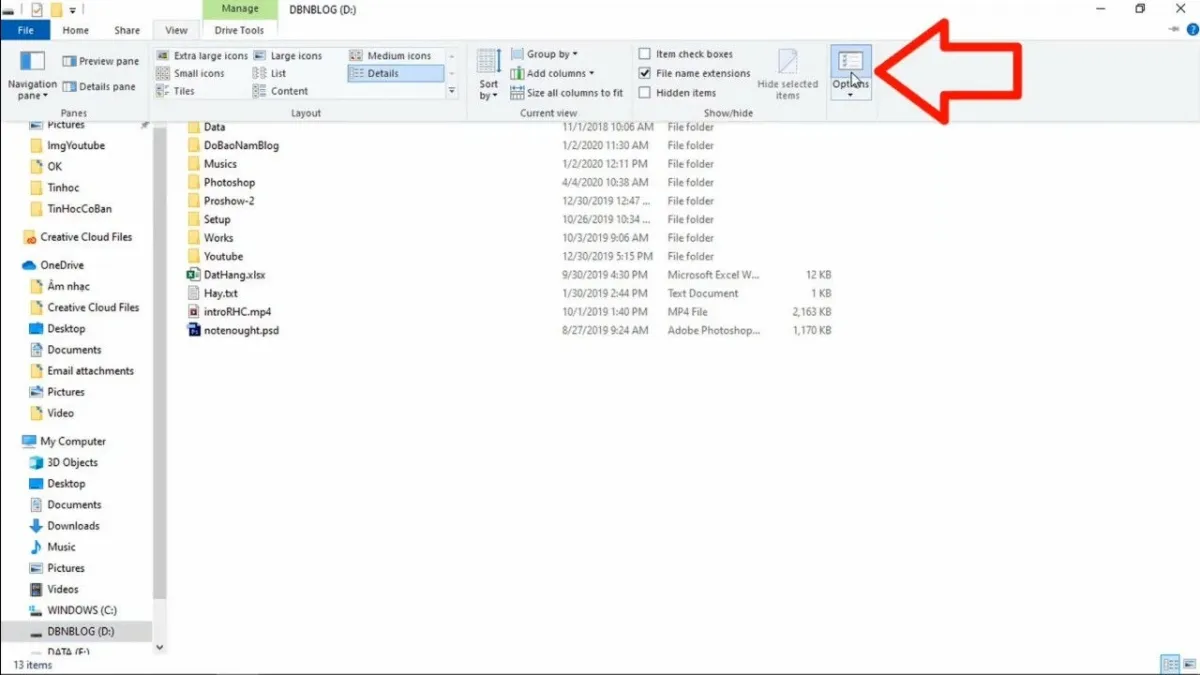Switch to the Home tab

click(75, 30)
